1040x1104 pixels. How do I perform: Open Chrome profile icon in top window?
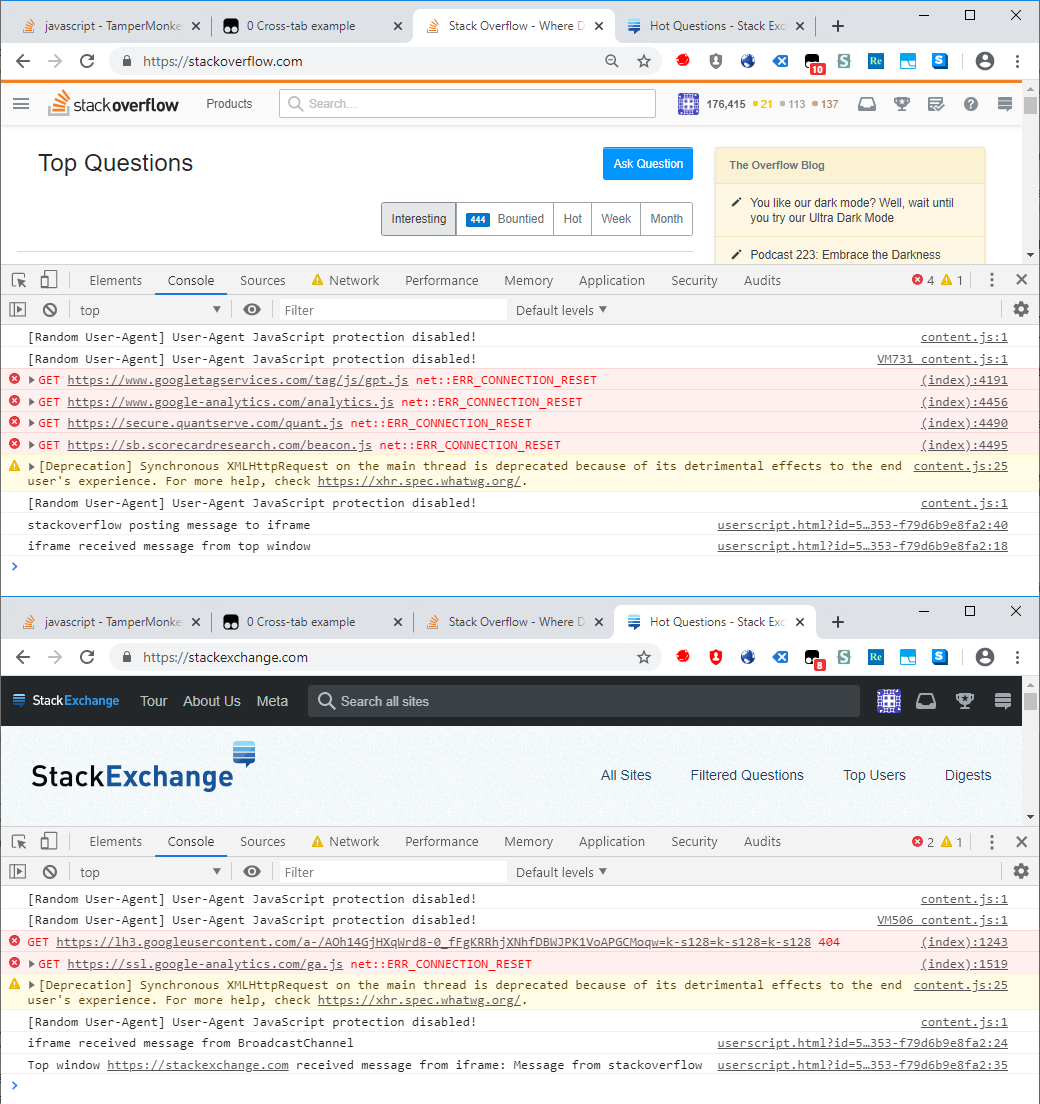[x=984, y=61]
